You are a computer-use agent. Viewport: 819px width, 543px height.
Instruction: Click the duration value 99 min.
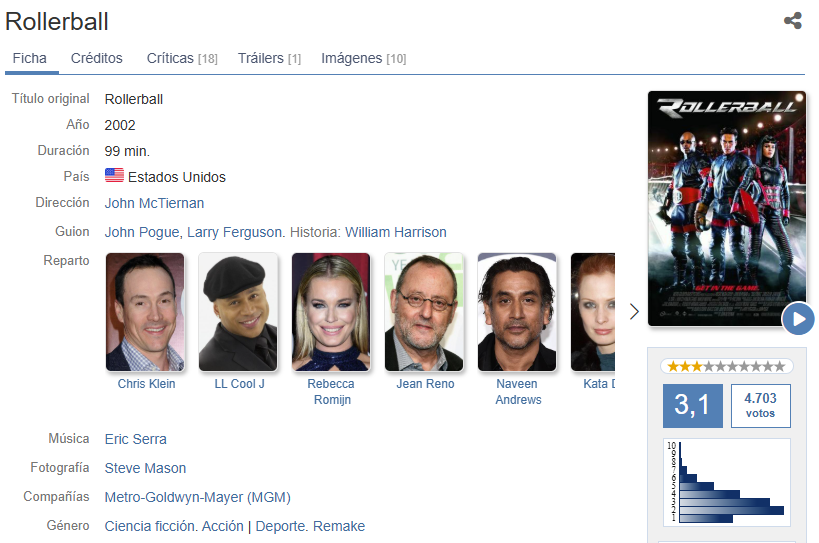127,151
